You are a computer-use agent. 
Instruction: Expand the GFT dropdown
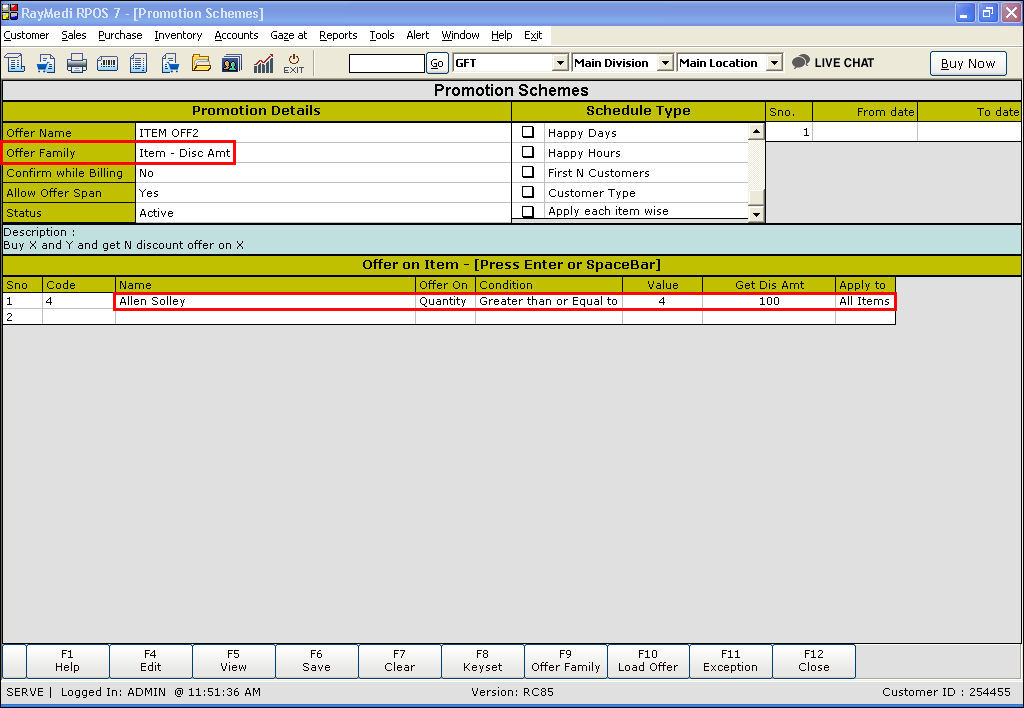(560, 63)
